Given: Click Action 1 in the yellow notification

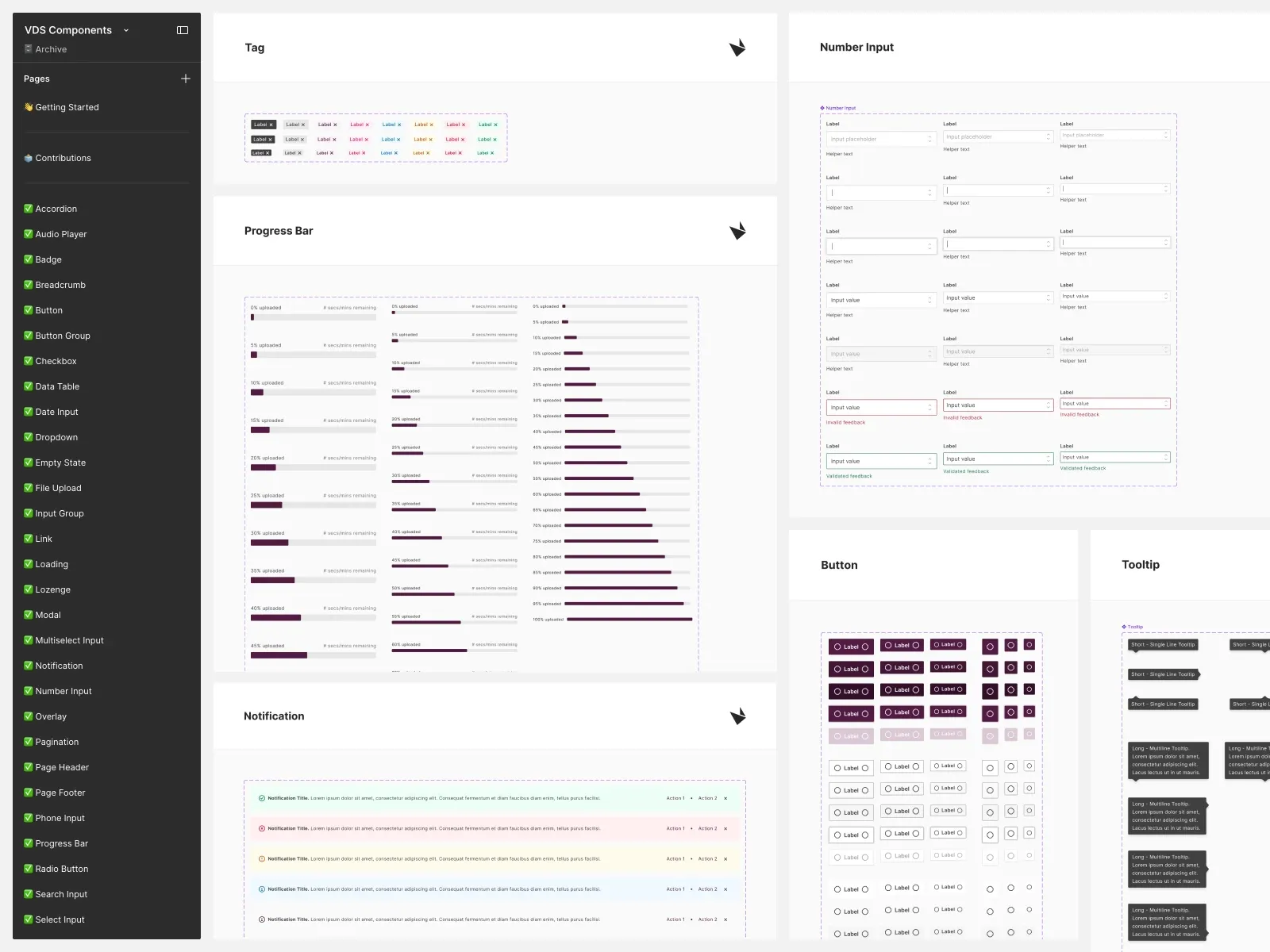Looking at the screenshot, I should click(675, 858).
